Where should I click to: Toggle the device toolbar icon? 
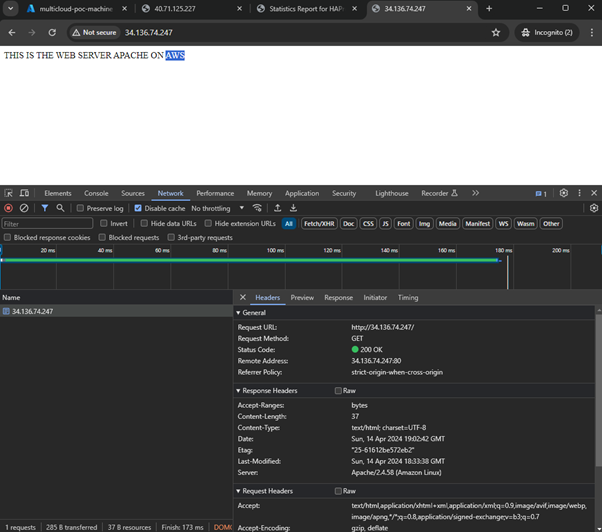tap(24, 193)
